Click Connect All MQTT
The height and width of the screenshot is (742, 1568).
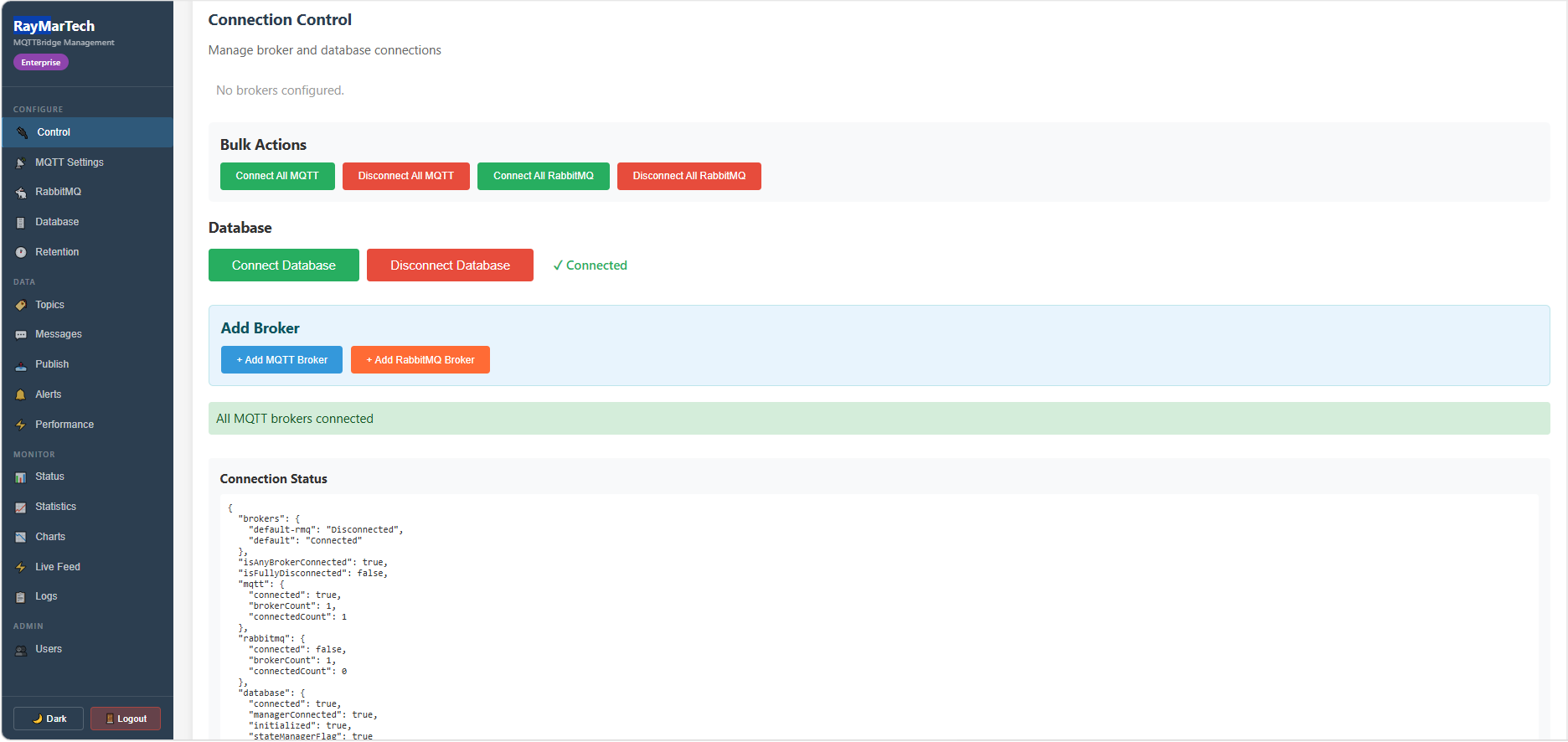point(277,176)
